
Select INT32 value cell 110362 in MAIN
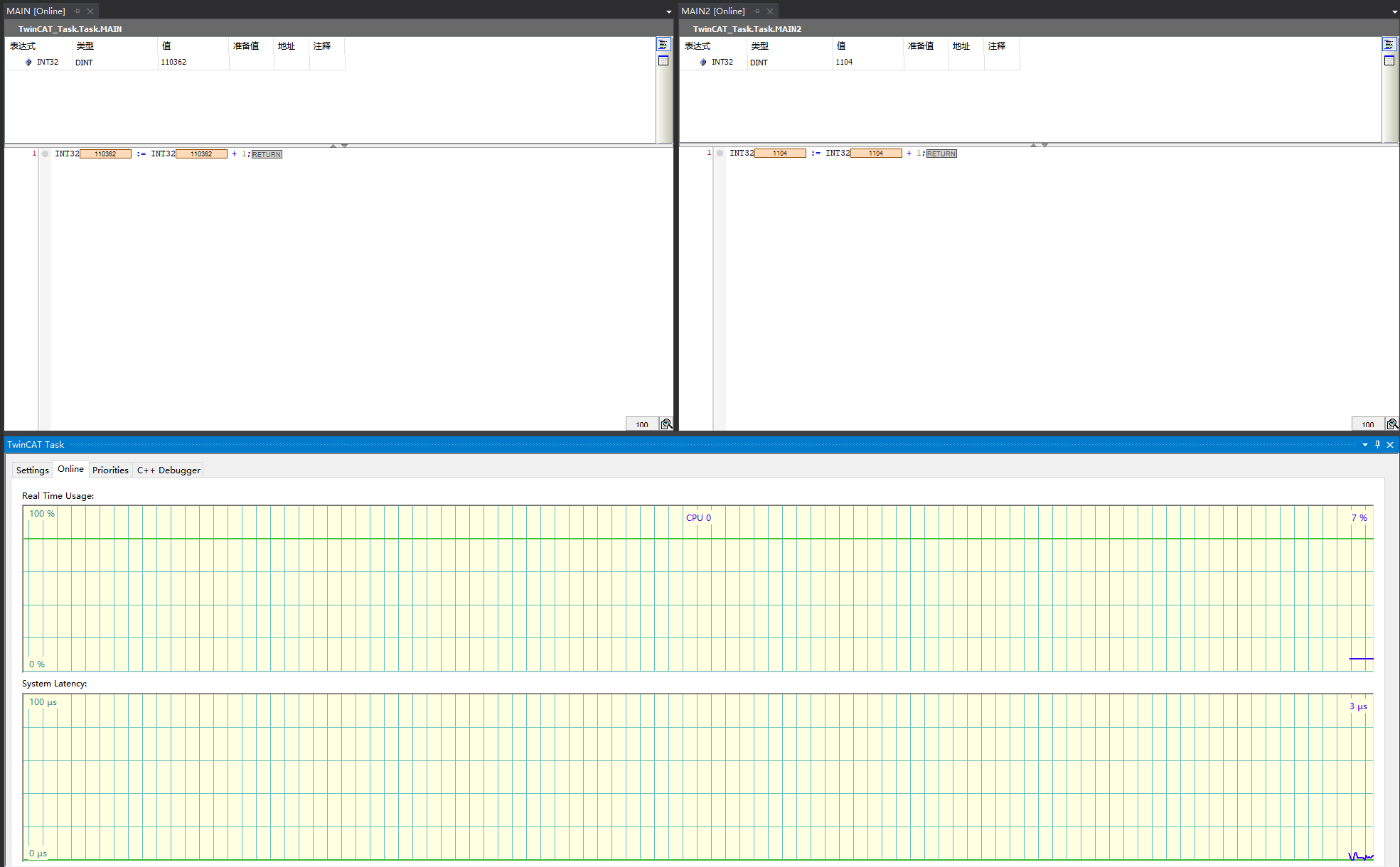[174, 63]
